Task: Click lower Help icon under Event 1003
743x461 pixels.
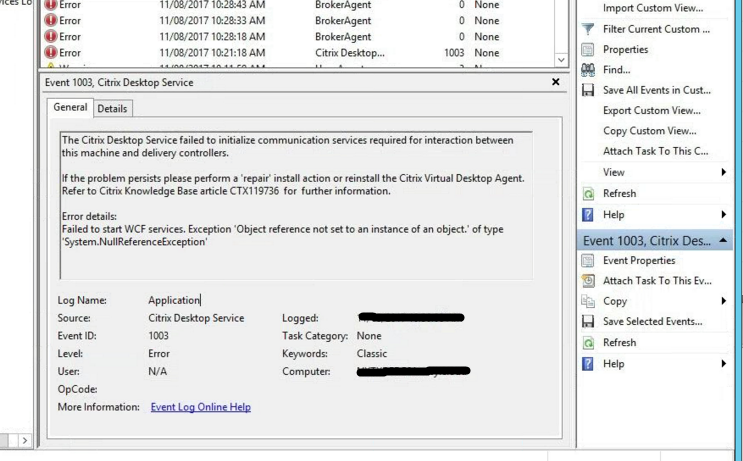Action: 588,364
